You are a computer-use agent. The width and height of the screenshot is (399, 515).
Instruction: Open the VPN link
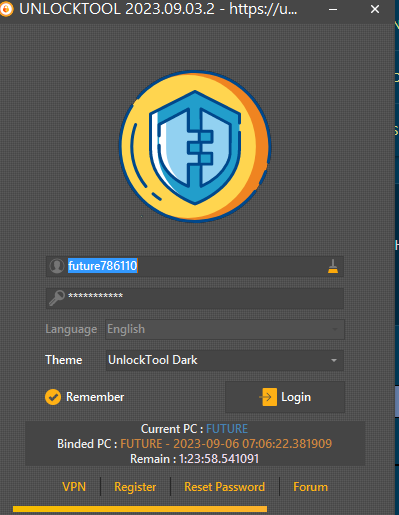pos(74,487)
